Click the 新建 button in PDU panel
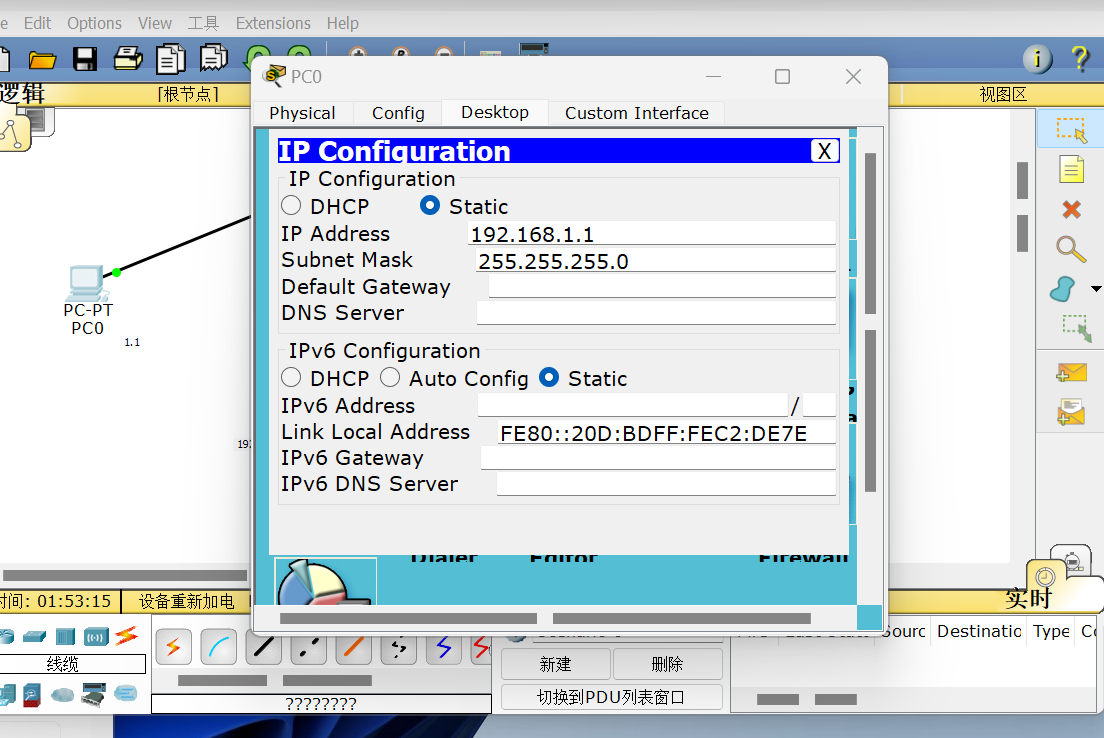This screenshot has height=738, width=1104. pos(556,664)
